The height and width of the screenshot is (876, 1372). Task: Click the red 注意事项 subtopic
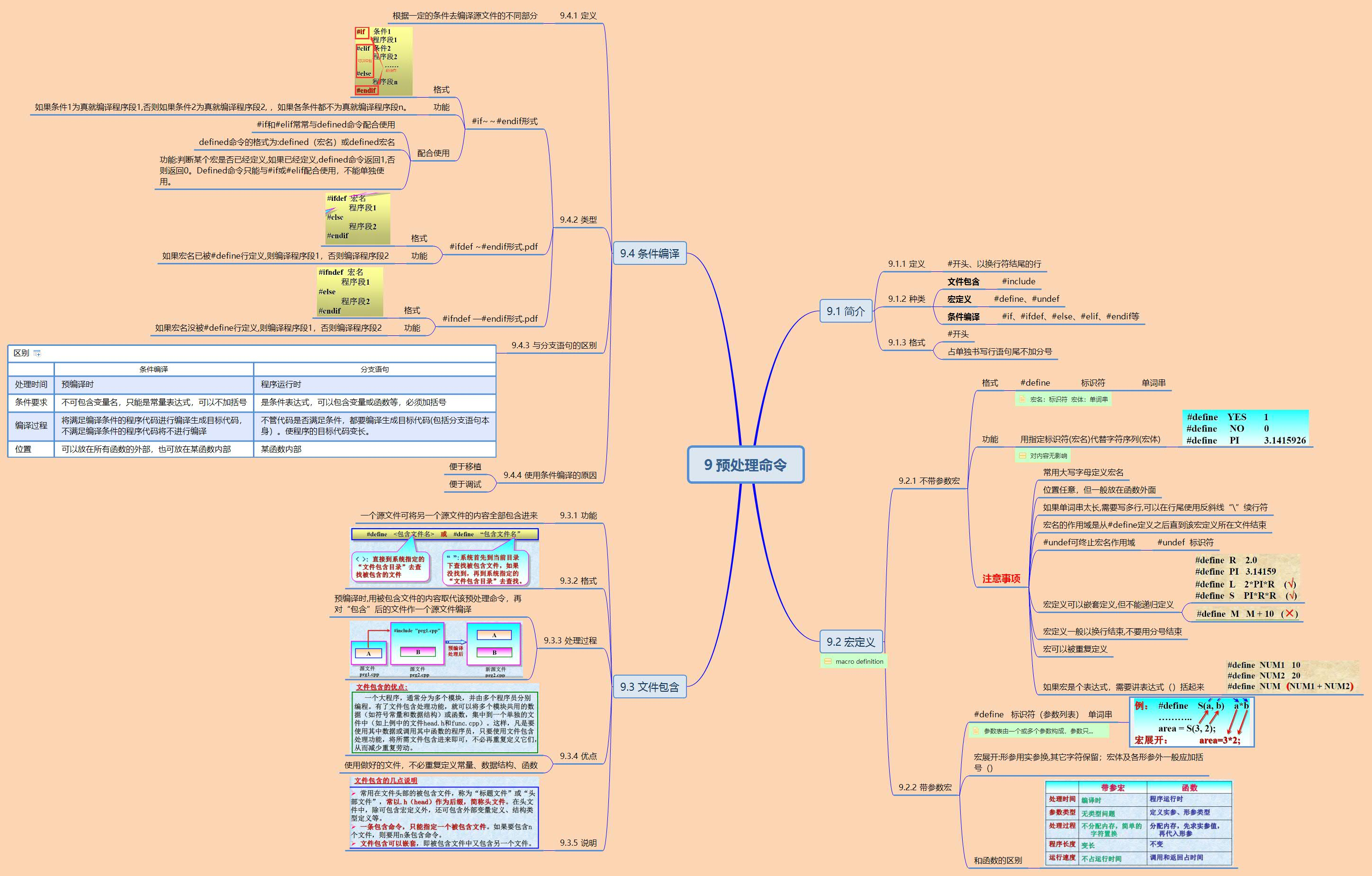1001,578
